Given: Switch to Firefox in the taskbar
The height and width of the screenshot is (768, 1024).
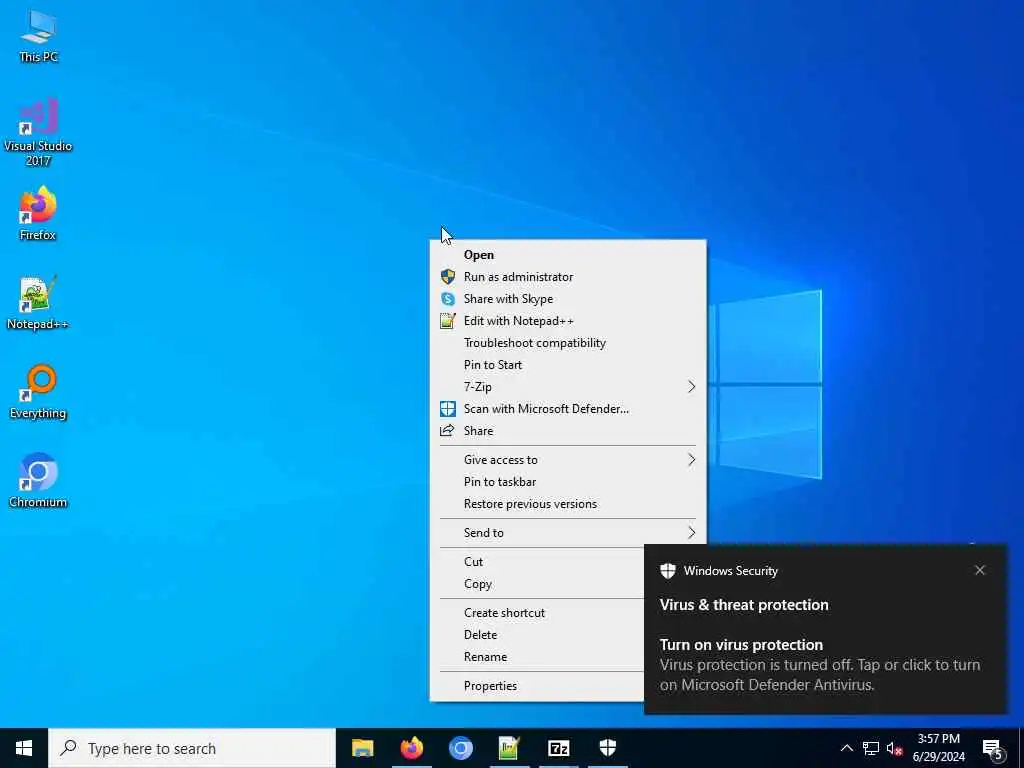Looking at the screenshot, I should [x=411, y=748].
